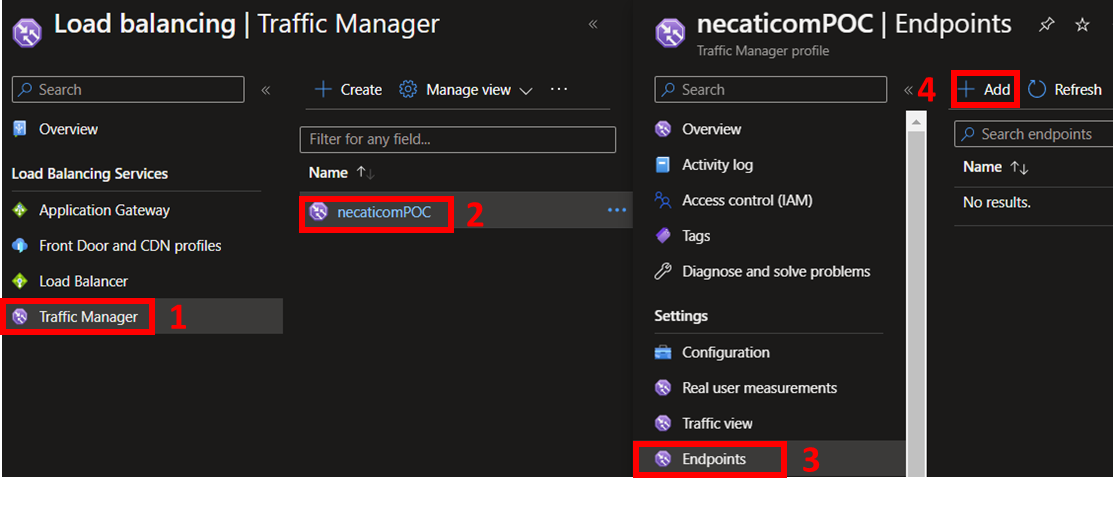Screen dimensions: 1113x505
Task: Click the Front Door and CDN profiles icon
Action: pyautogui.click(x=20, y=246)
